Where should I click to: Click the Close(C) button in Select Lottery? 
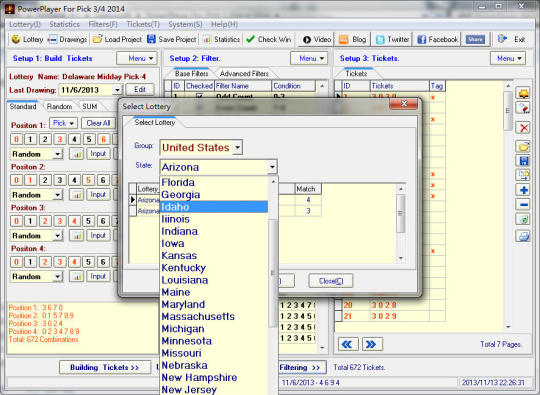[331, 281]
